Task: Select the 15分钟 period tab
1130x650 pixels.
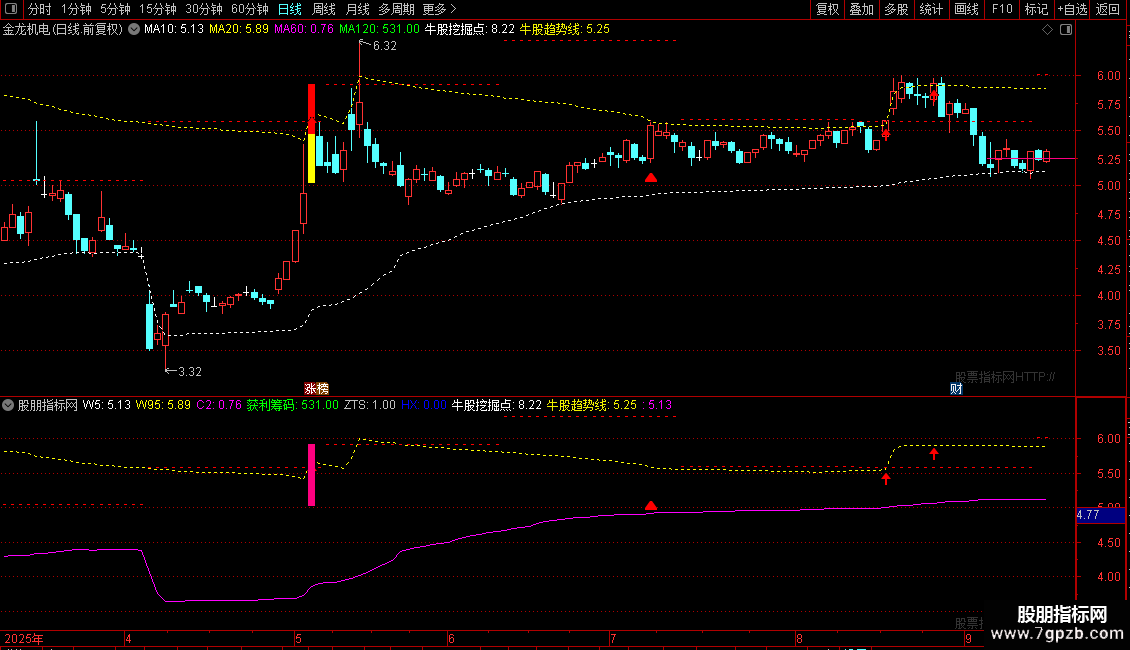Action: pos(157,9)
